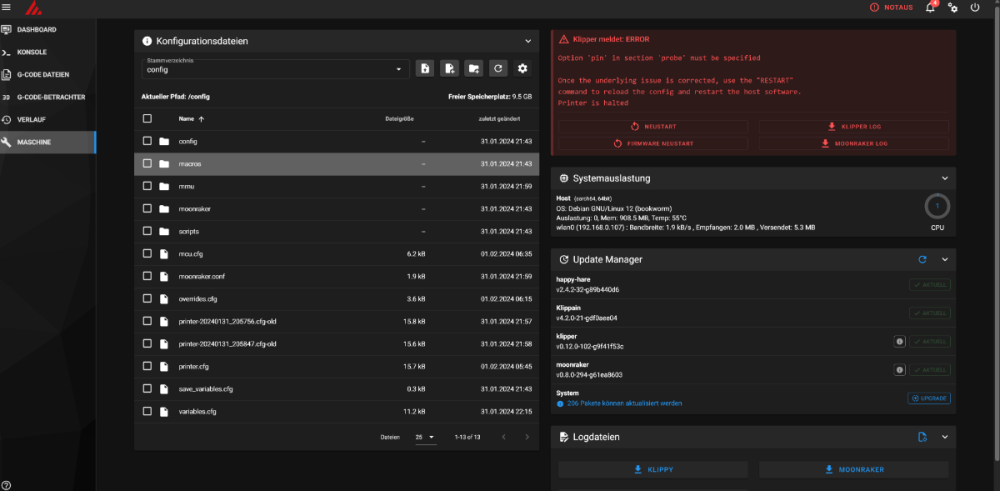The image size is (1000, 491).
Task: Refresh the Update Manager
Action: pos(922,260)
